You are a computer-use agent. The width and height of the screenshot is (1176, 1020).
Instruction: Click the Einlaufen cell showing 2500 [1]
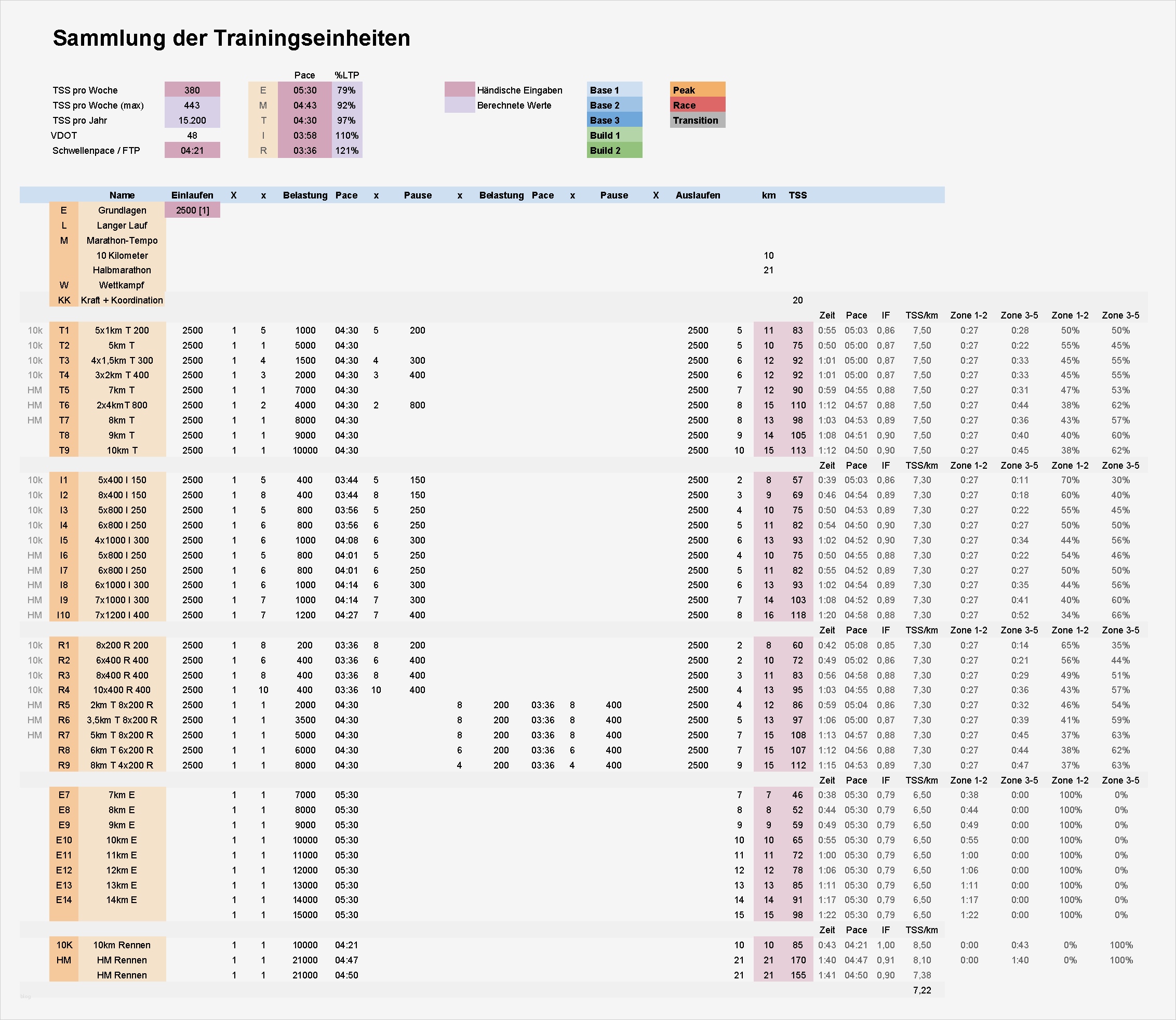192,210
